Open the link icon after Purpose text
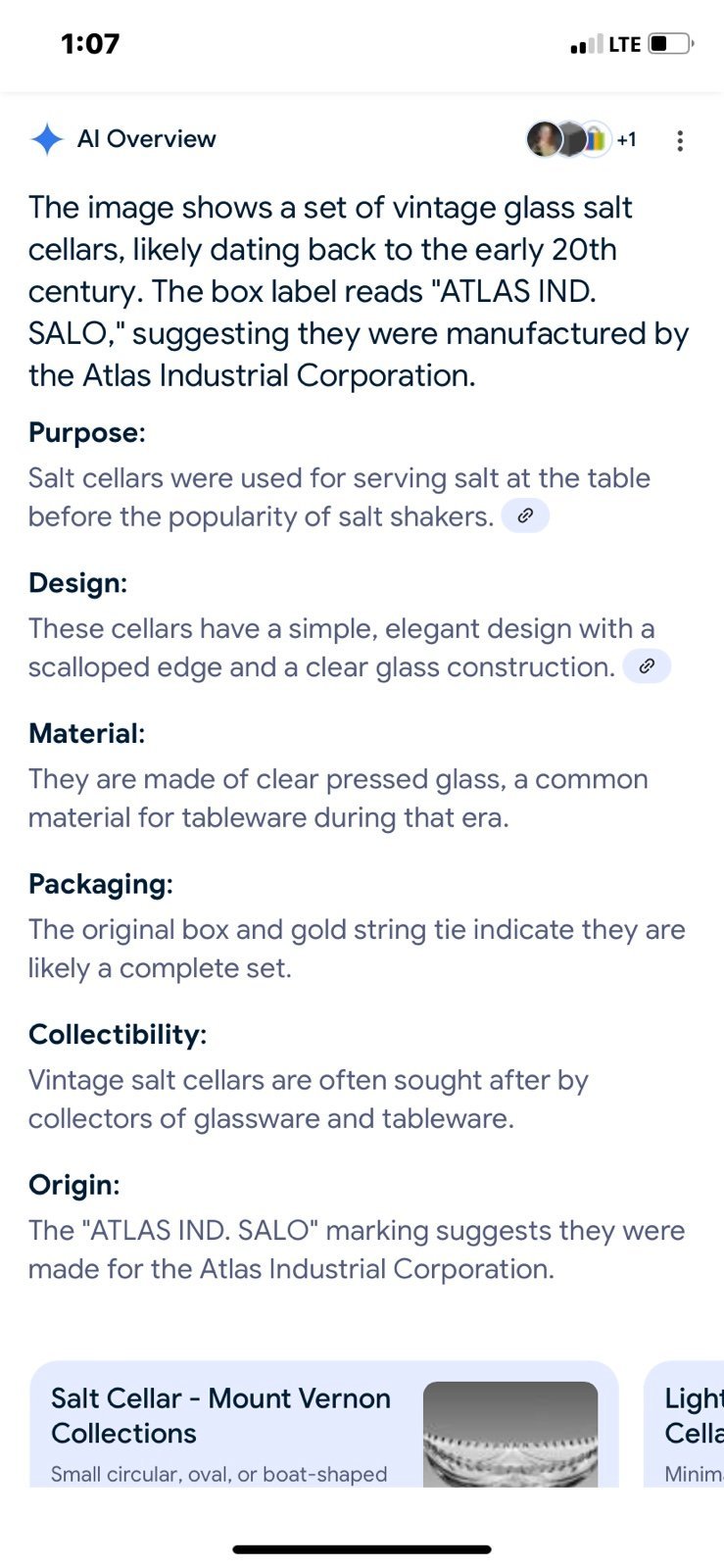The height and width of the screenshot is (1568, 724). coord(525,515)
